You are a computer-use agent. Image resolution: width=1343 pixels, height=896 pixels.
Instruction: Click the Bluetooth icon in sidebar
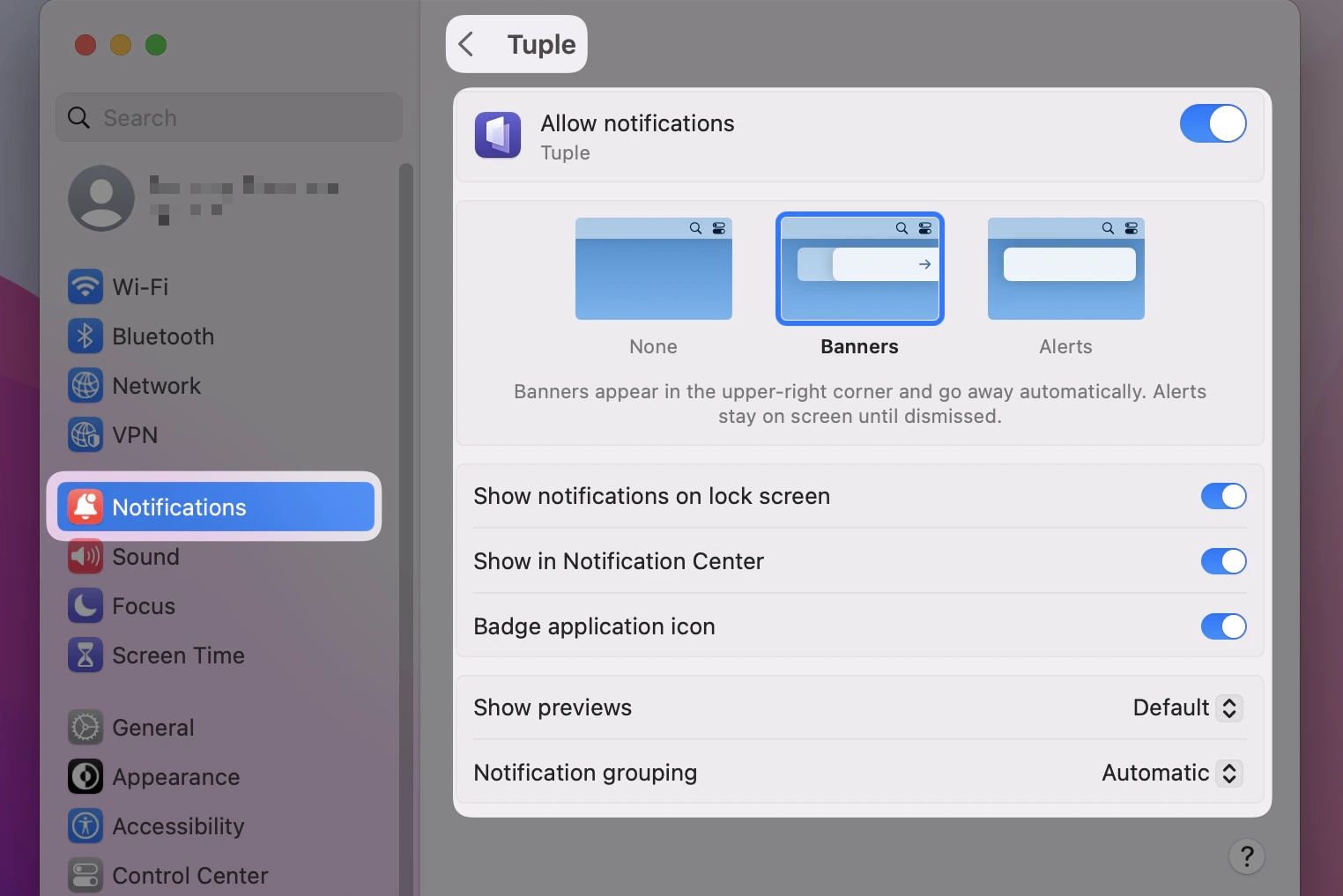85,336
